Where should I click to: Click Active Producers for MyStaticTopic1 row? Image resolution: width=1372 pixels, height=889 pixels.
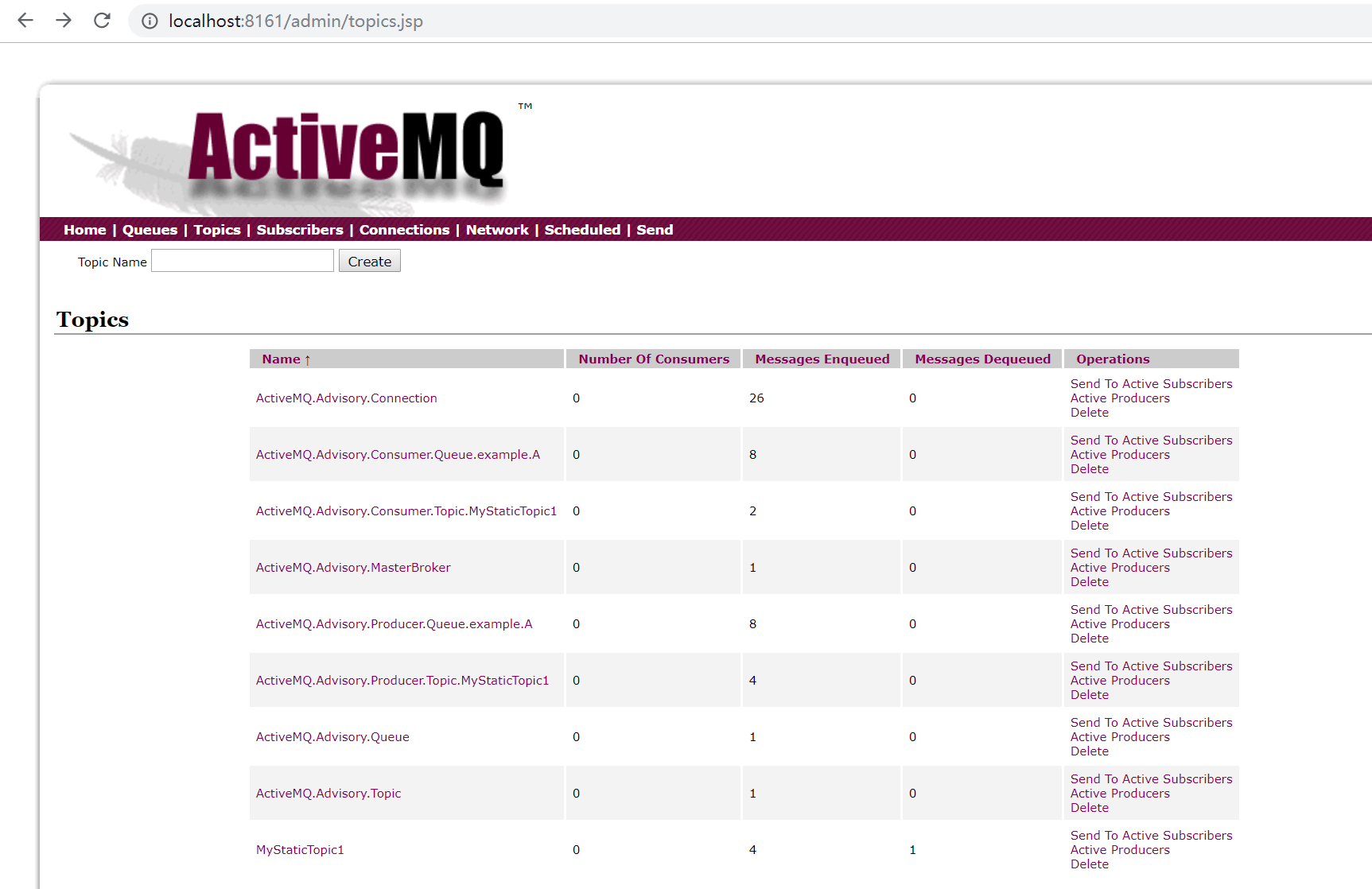point(1120,850)
